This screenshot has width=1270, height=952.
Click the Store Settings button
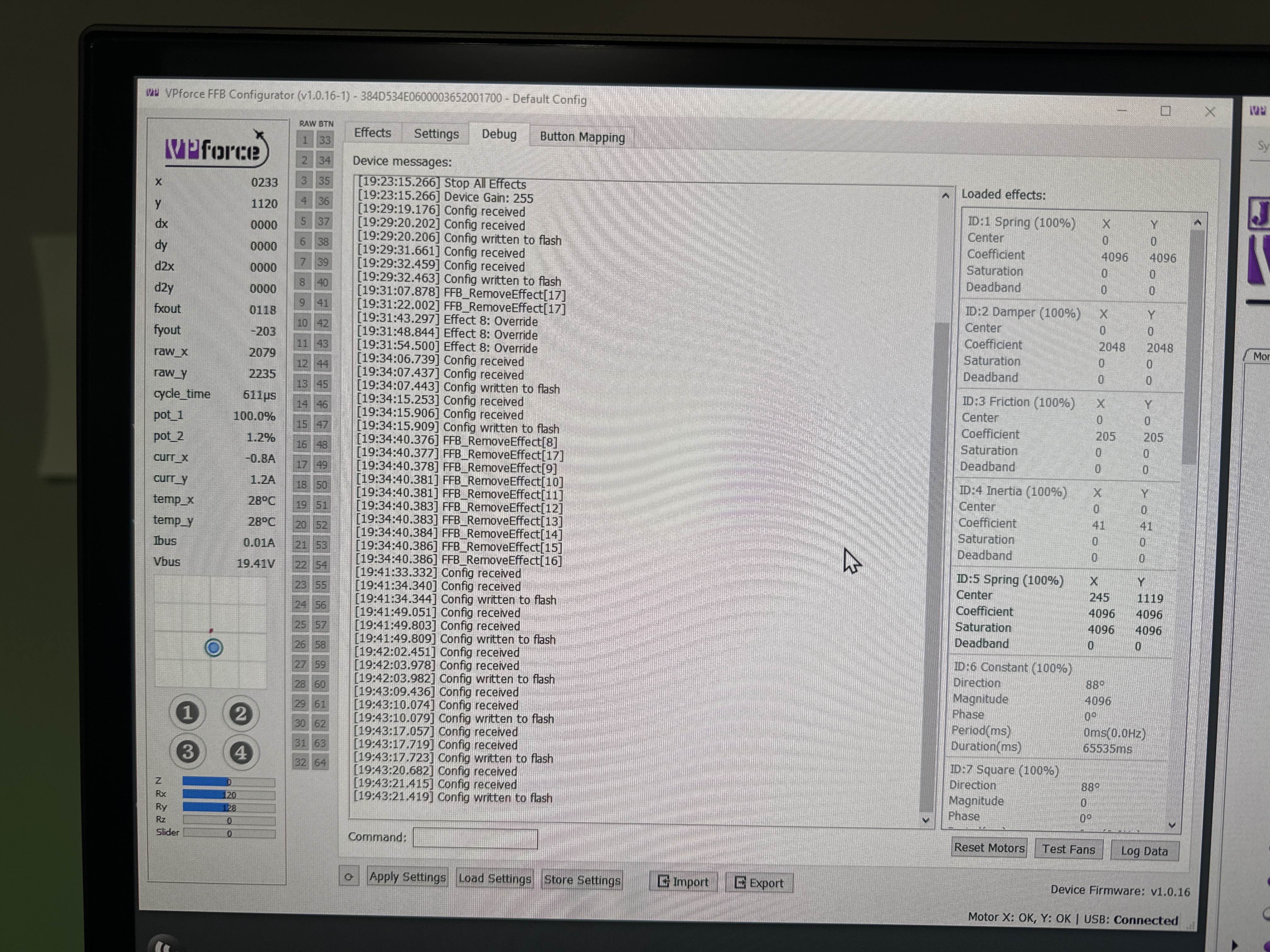click(x=581, y=880)
